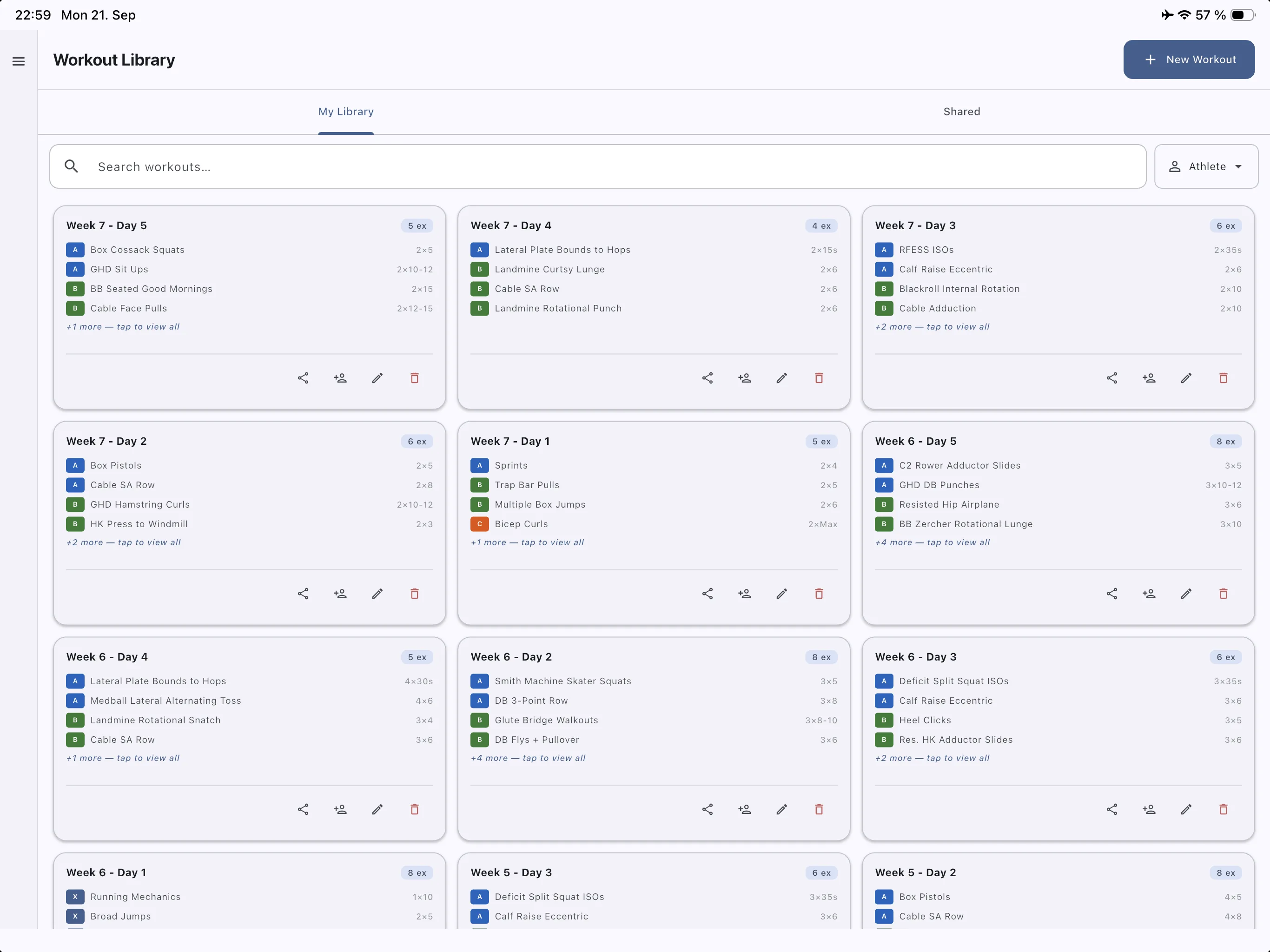Viewport: 1270px width, 952px height.
Task: Assign Week 6 - Day 3 to an athlete
Action: (x=1149, y=809)
